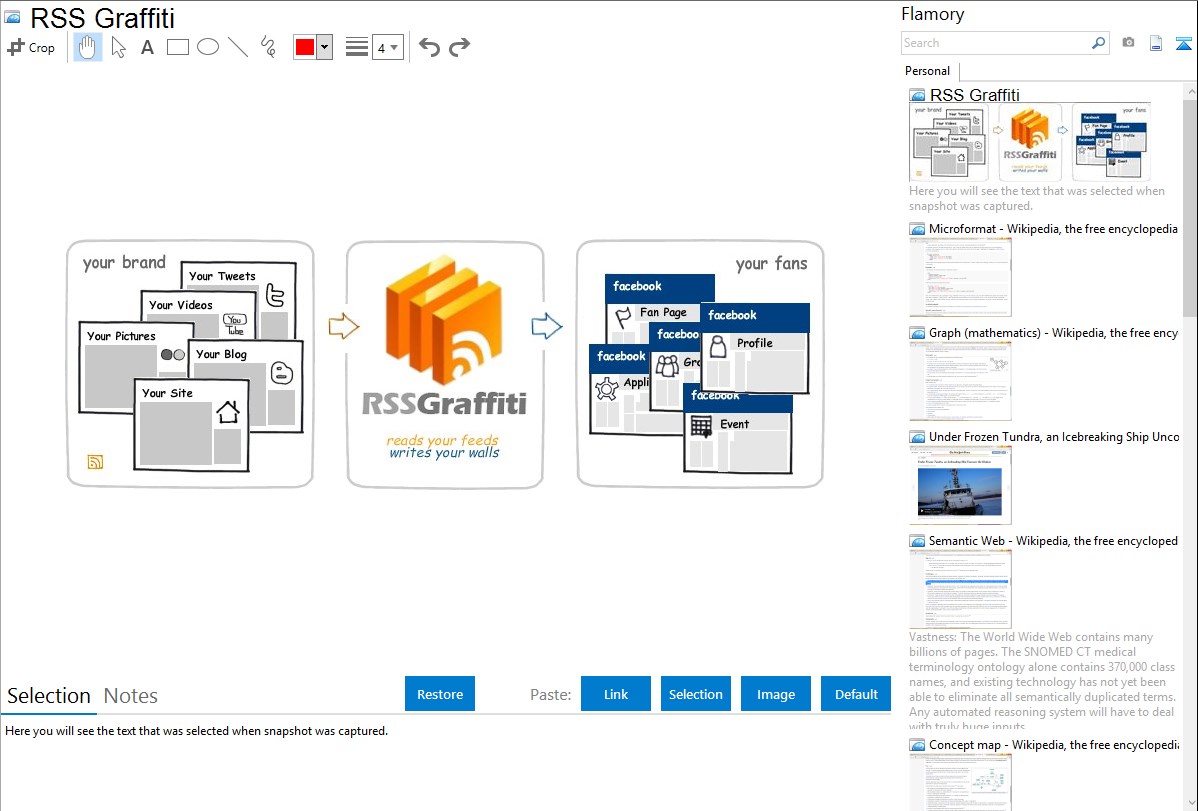Pick the Ellipse shape tool
This screenshot has width=1198, height=811.
tap(208, 47)
